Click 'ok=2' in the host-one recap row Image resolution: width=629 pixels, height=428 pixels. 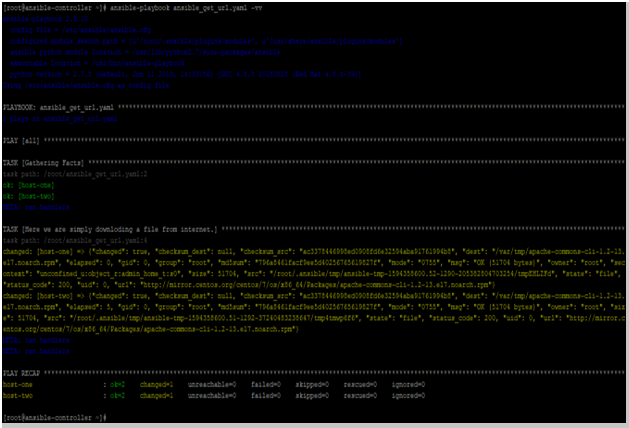118,385
